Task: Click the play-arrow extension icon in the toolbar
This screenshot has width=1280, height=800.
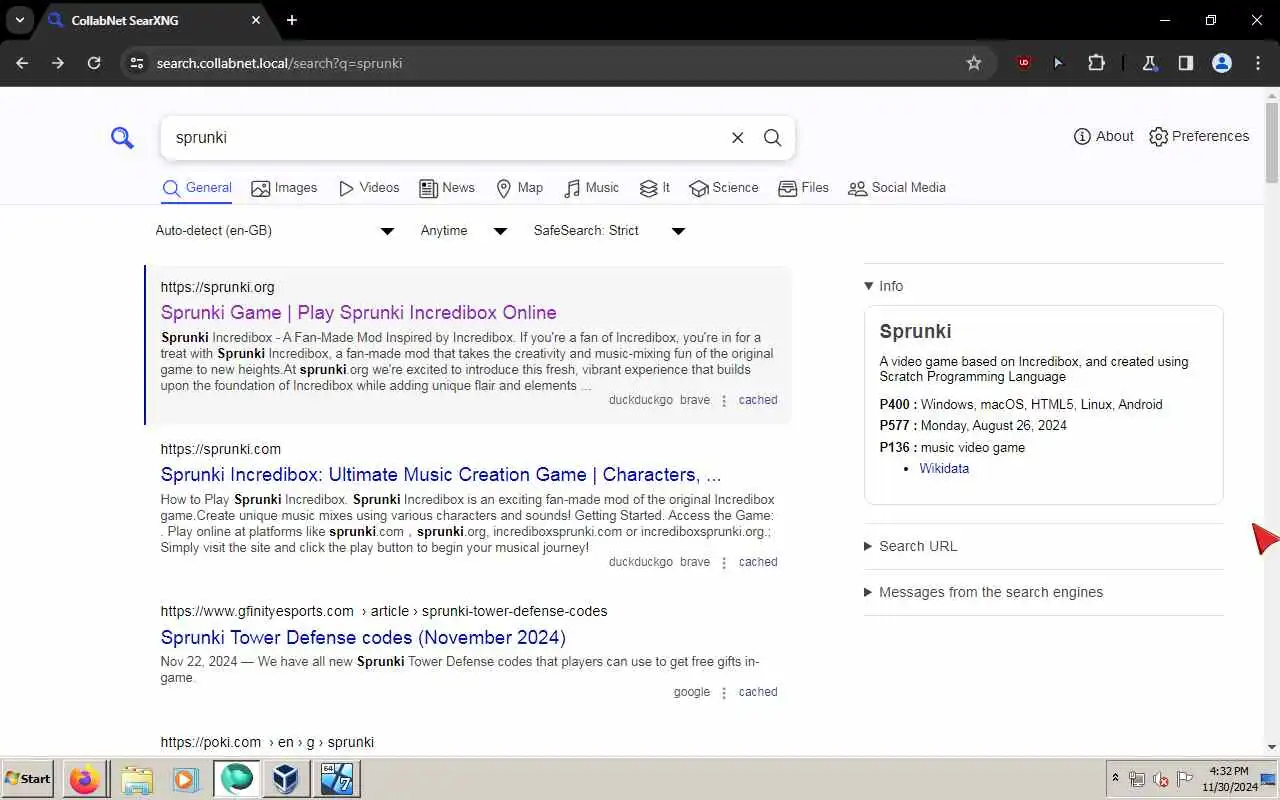Action: pos(1058,63)
